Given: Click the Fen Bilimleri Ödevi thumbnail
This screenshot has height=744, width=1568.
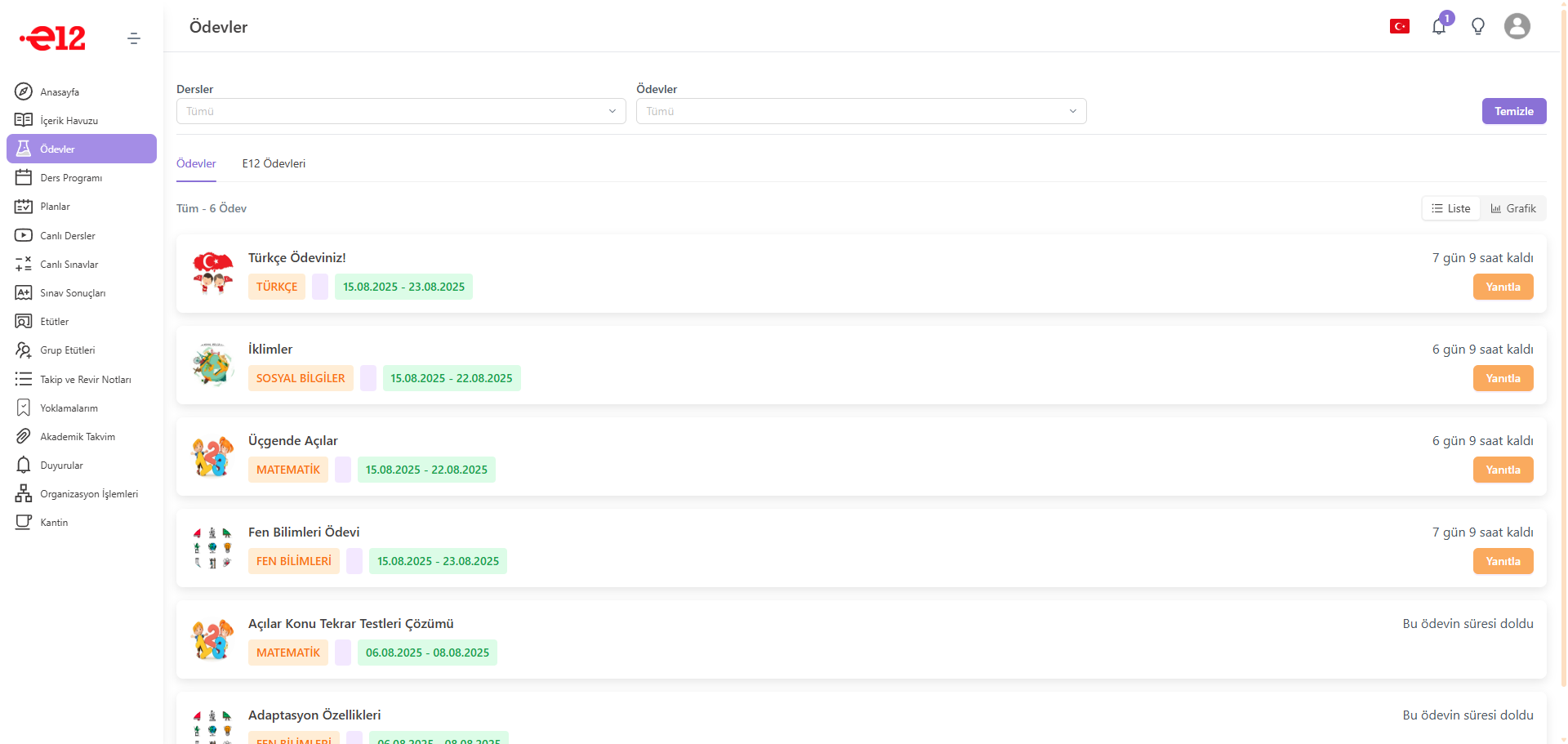Looking at the screenshot, I should [212, 548].
